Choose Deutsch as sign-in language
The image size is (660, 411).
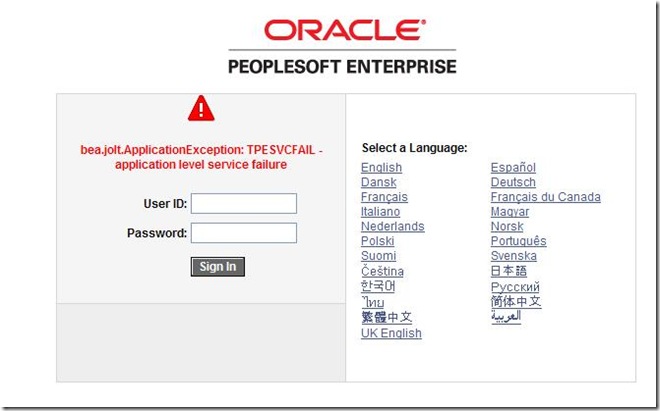pos(513,183)
